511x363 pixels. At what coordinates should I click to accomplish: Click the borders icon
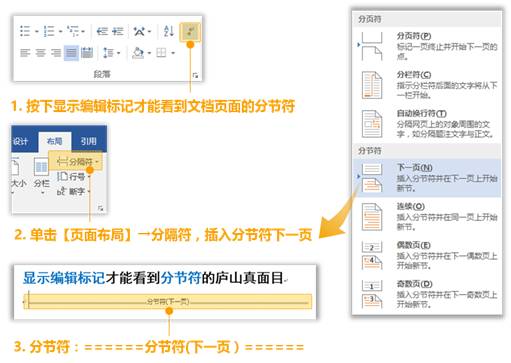[161, 53]
